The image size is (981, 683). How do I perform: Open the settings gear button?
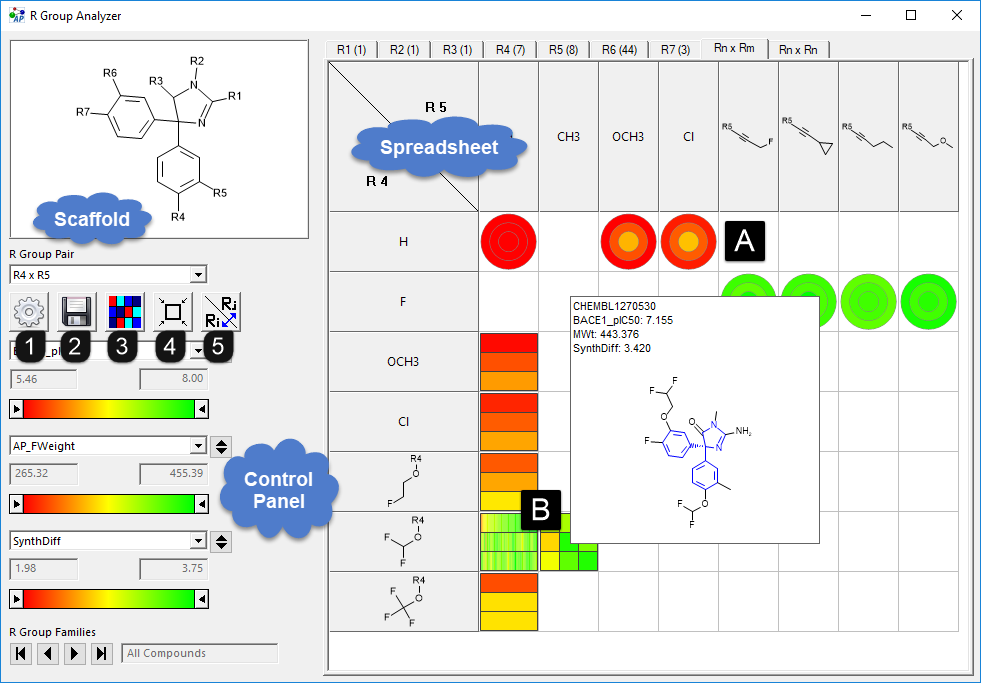click(x=29, y=311)
